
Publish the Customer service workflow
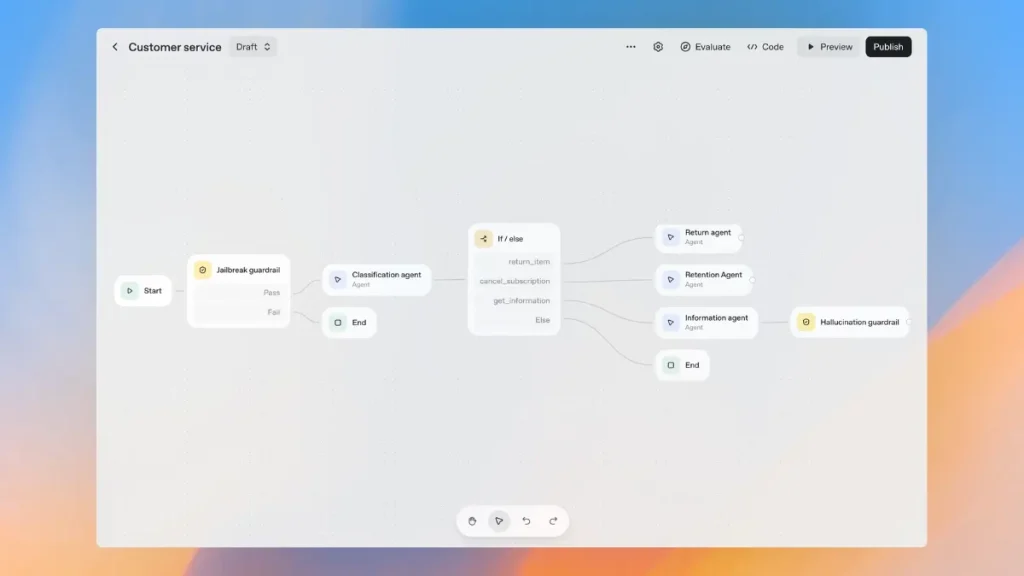888,46
